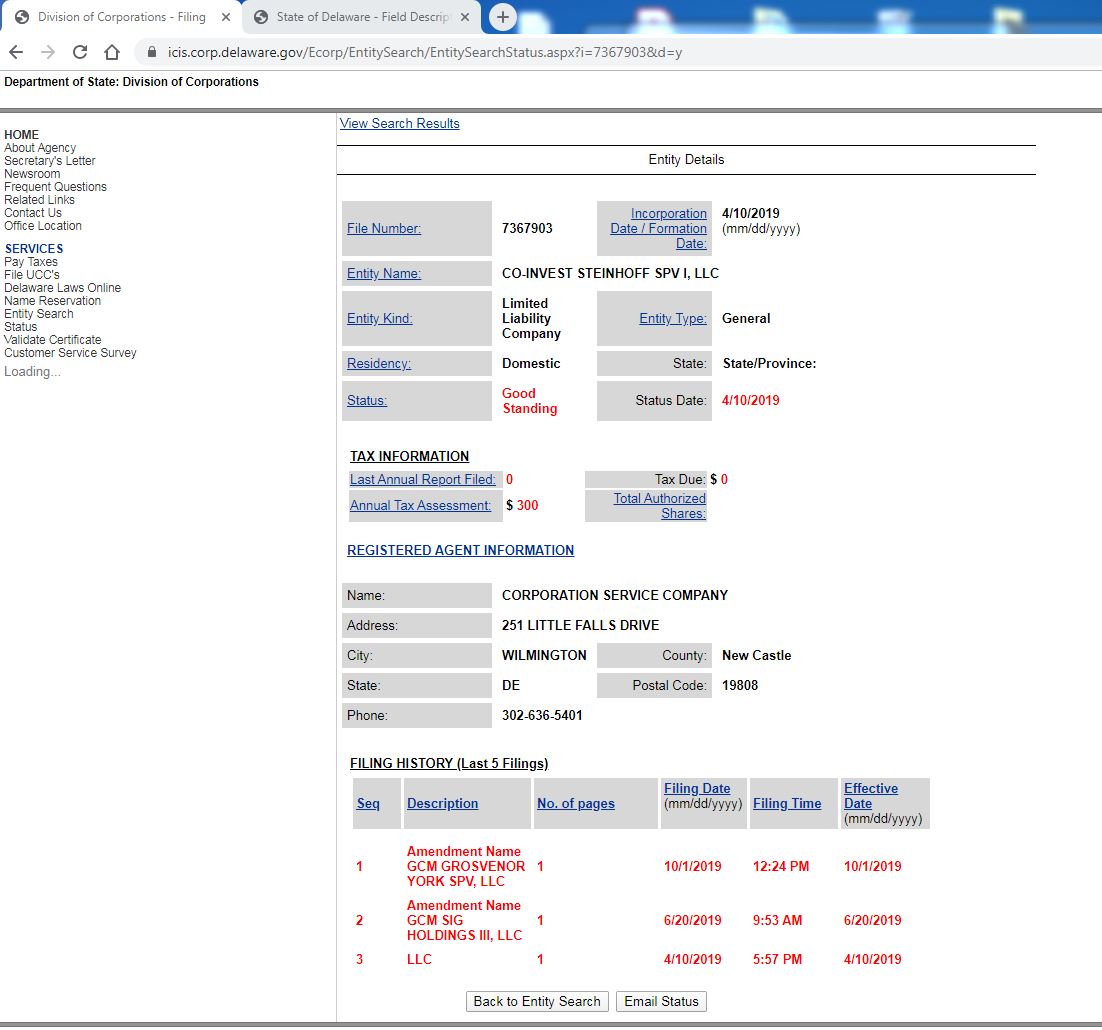Open HOME in the sidebar
The width and height of the screenshot is (1102, 1030).
21,135
